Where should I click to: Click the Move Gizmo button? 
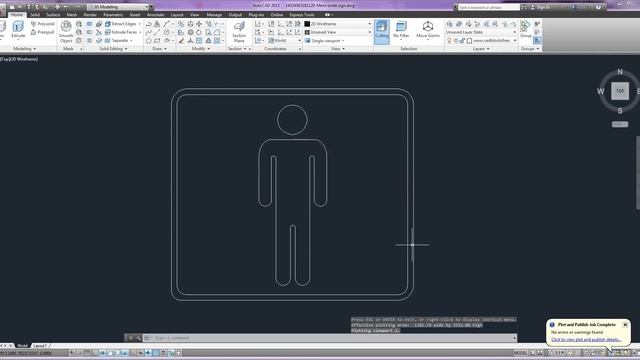(428, 30)
